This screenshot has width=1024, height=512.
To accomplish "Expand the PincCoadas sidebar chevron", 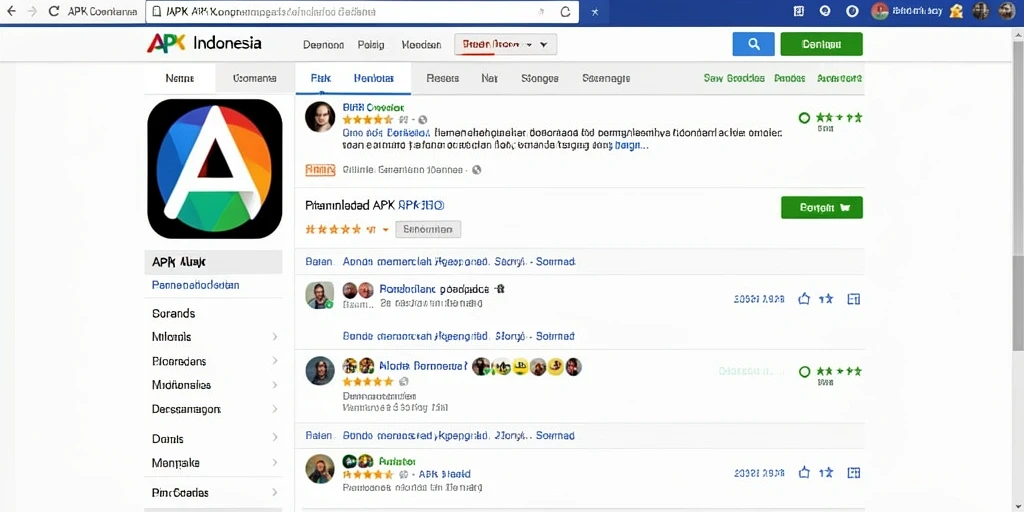I will (275, 492).
